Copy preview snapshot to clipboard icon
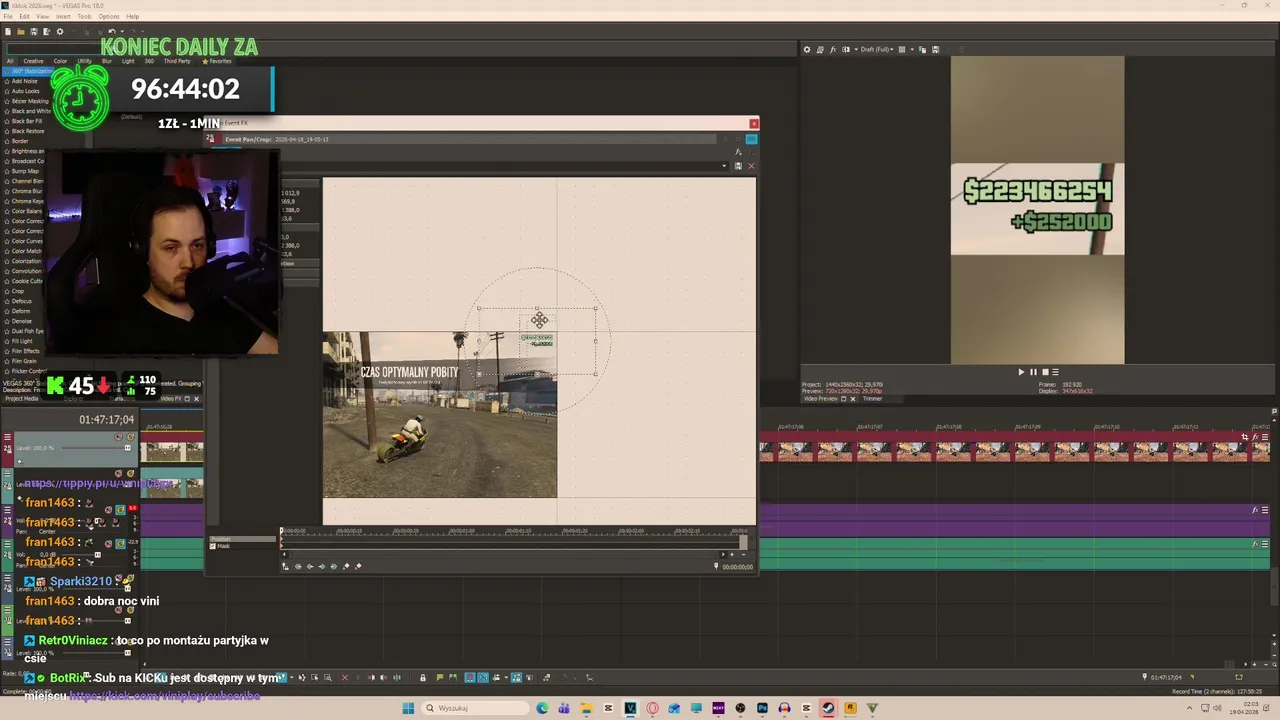Image resolution: width=1280 pixels, height=720 pixels. click(x=922, y=49)
